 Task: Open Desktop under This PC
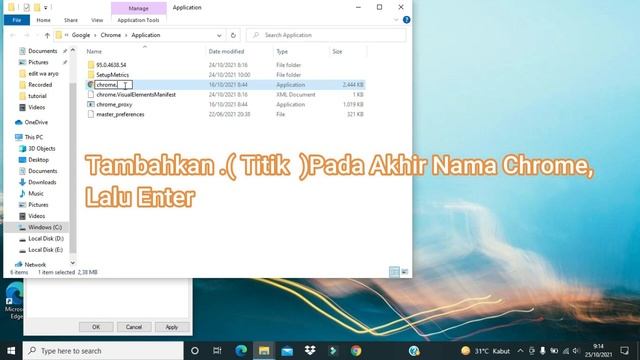click(x=38, y=160)
